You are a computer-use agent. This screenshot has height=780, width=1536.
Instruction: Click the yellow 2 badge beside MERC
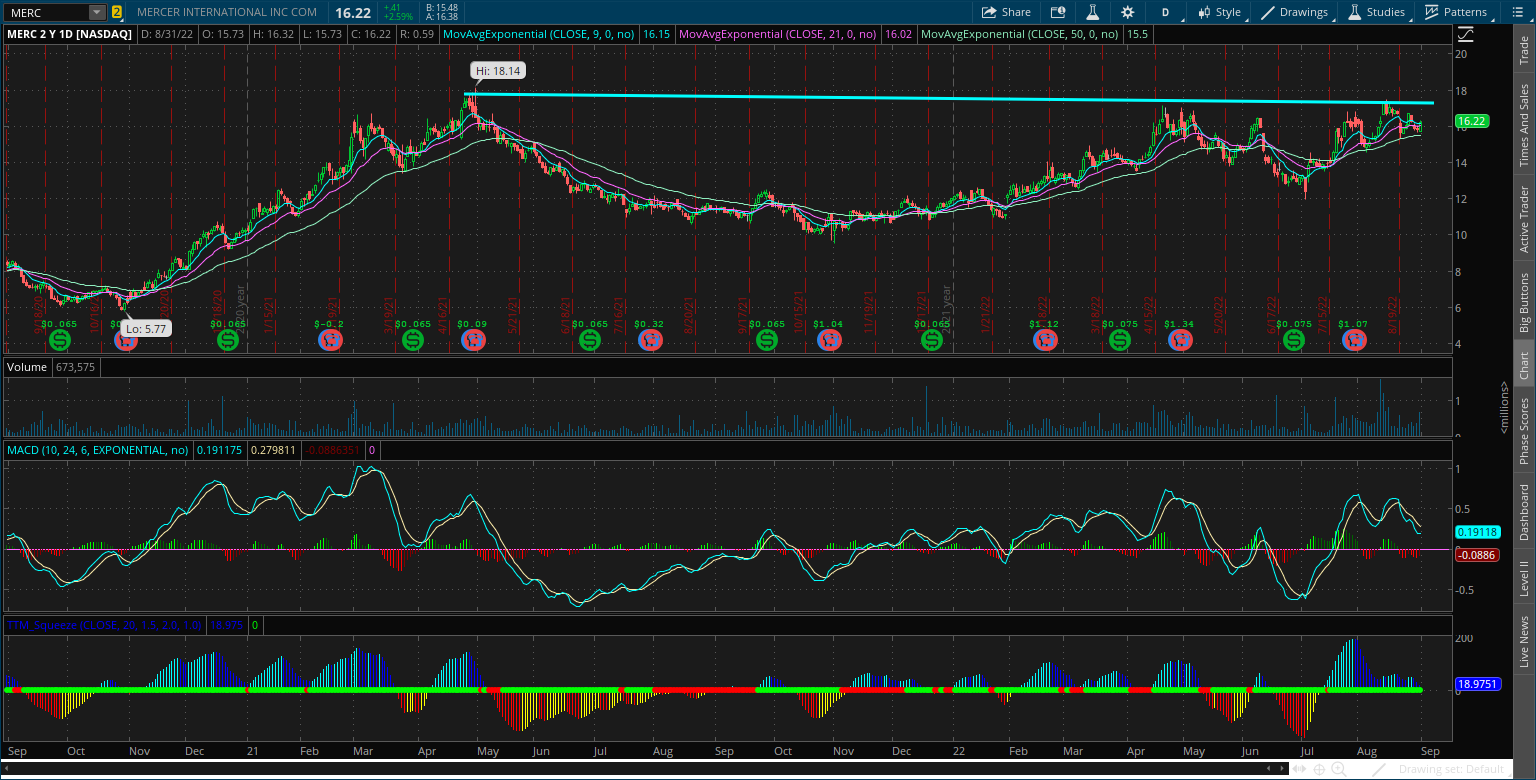(x=116, y=12)
